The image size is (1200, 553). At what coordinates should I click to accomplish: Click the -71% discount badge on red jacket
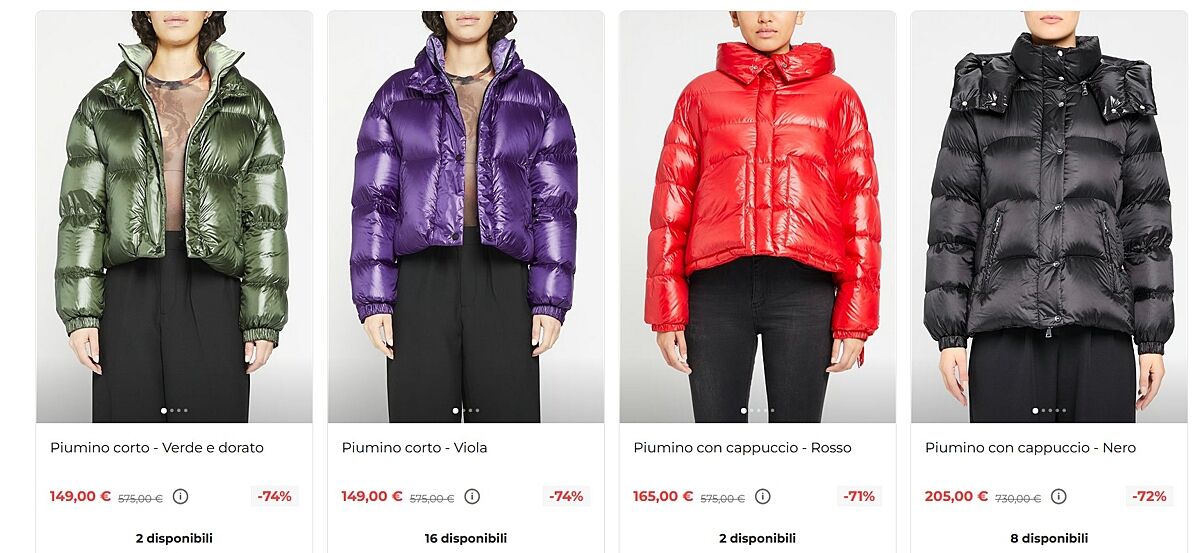[x=859, y=496]
